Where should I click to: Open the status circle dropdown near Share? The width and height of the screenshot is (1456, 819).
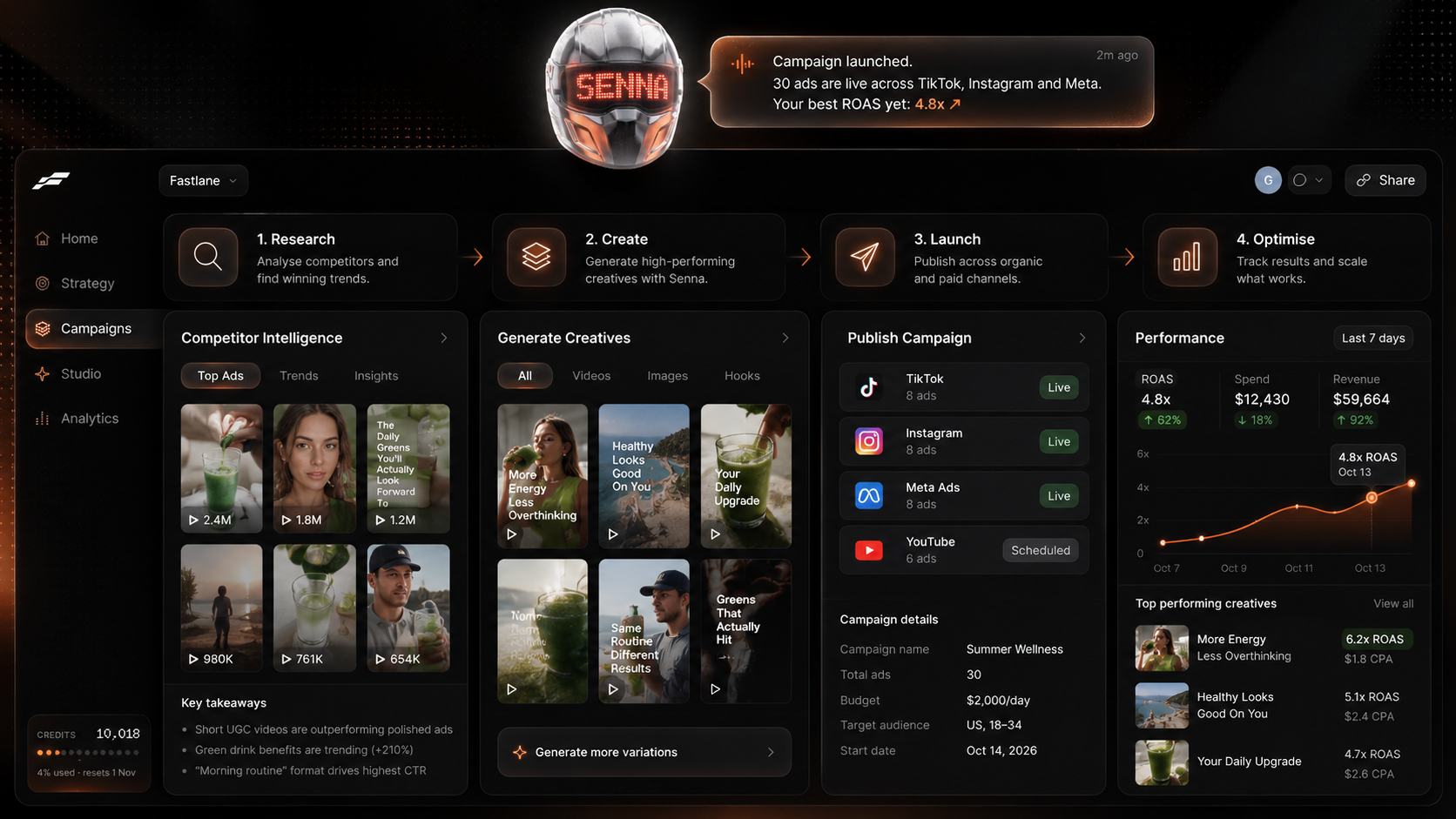(x=1308, y=180)
